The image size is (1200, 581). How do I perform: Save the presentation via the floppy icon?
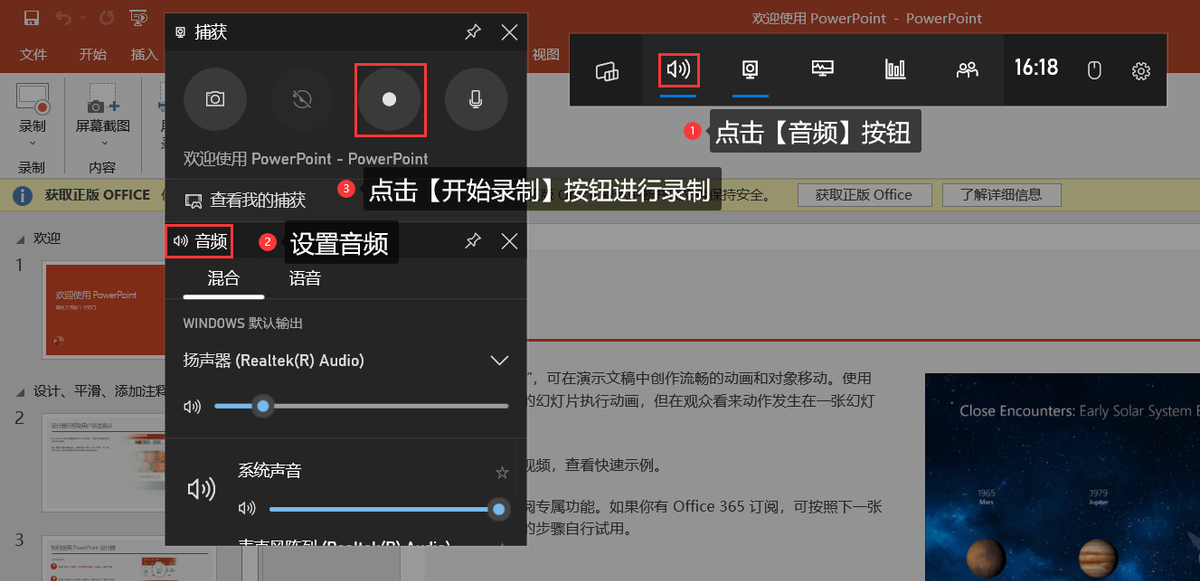[x=31, y=18]
